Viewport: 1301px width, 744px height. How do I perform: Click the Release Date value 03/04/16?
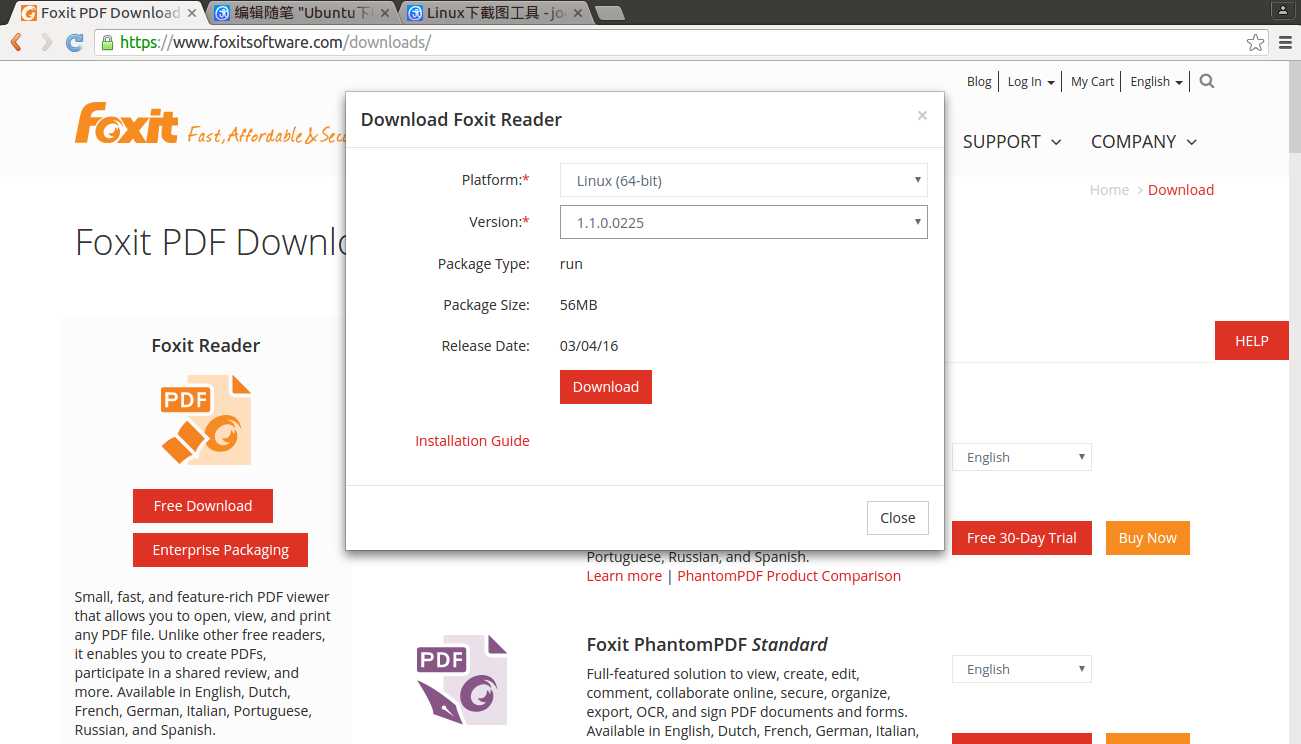(589, 346)
